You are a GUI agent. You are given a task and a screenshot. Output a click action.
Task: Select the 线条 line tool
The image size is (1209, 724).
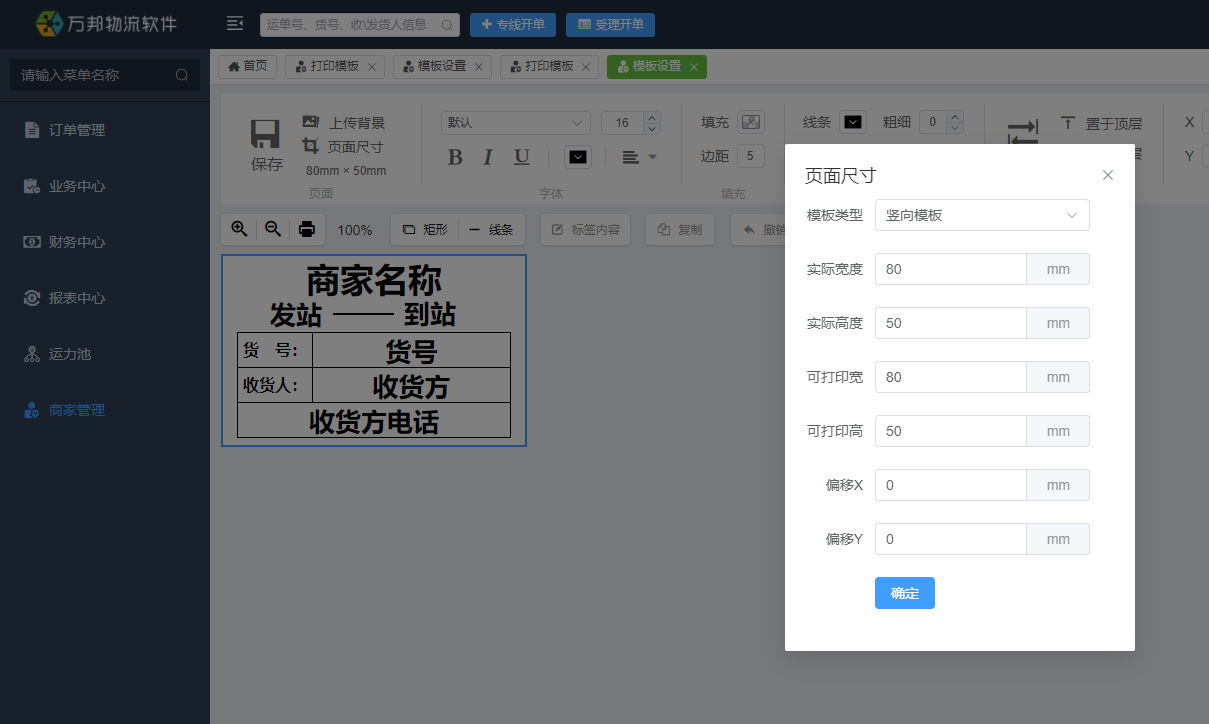point(491,229)
